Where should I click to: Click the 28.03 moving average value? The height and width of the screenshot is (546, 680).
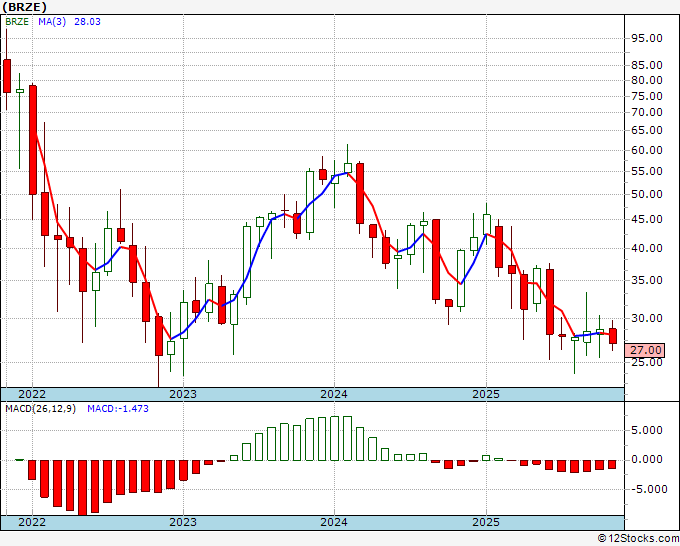[x=87, y=21]
